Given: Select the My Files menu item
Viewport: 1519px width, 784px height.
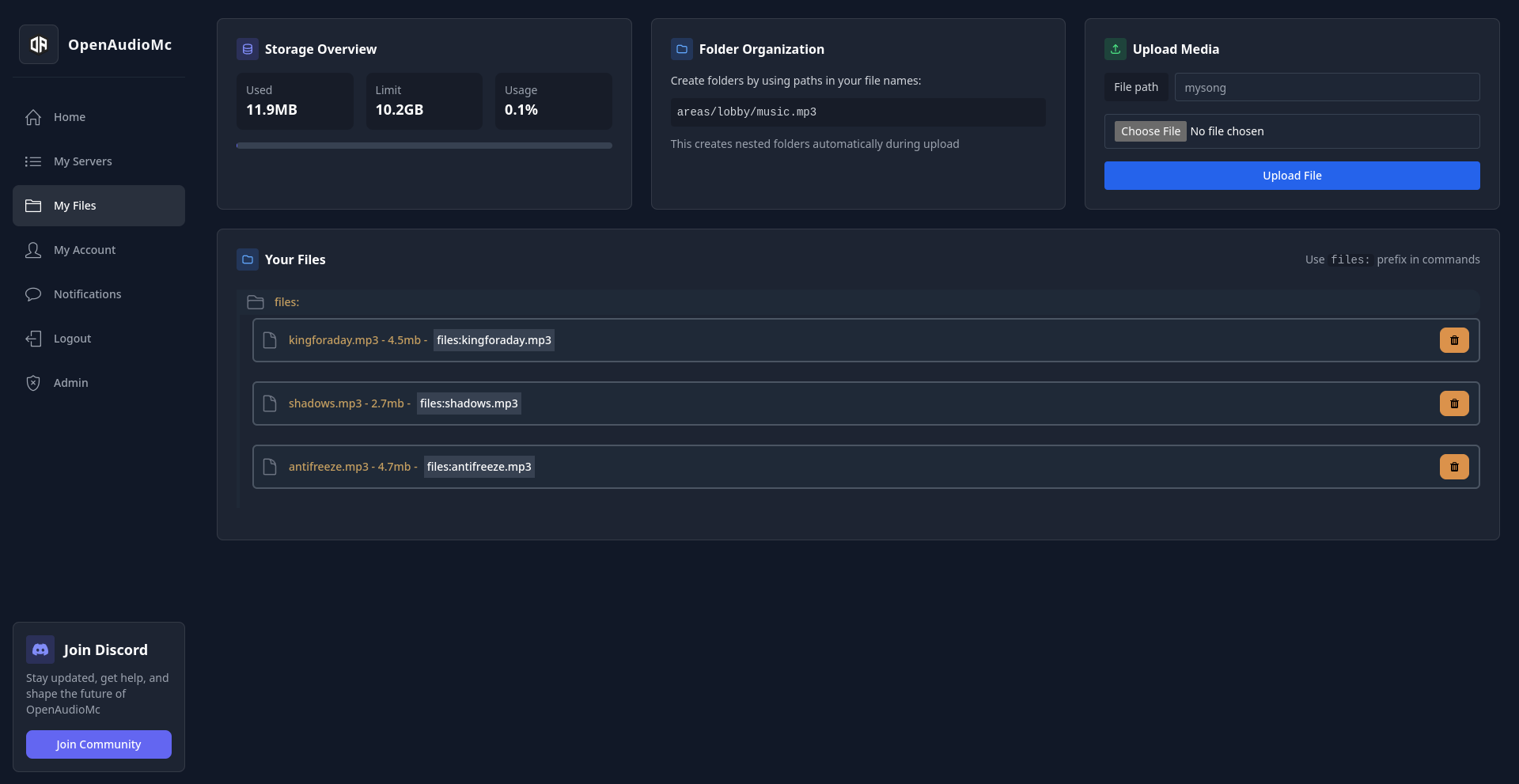Looking at the screenshot, I should [99, 206].
